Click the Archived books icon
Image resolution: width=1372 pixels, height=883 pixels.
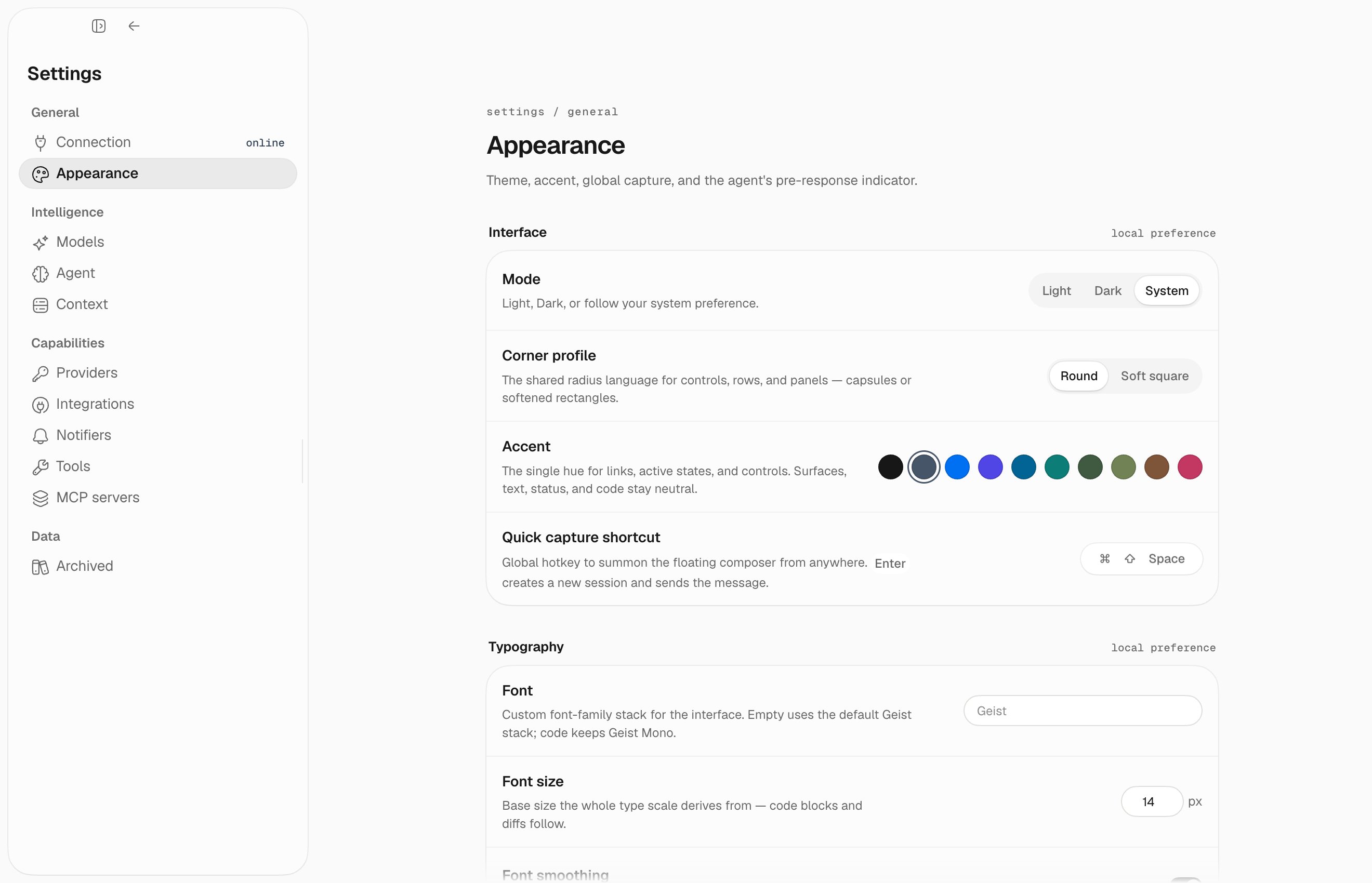coord(40,567)
